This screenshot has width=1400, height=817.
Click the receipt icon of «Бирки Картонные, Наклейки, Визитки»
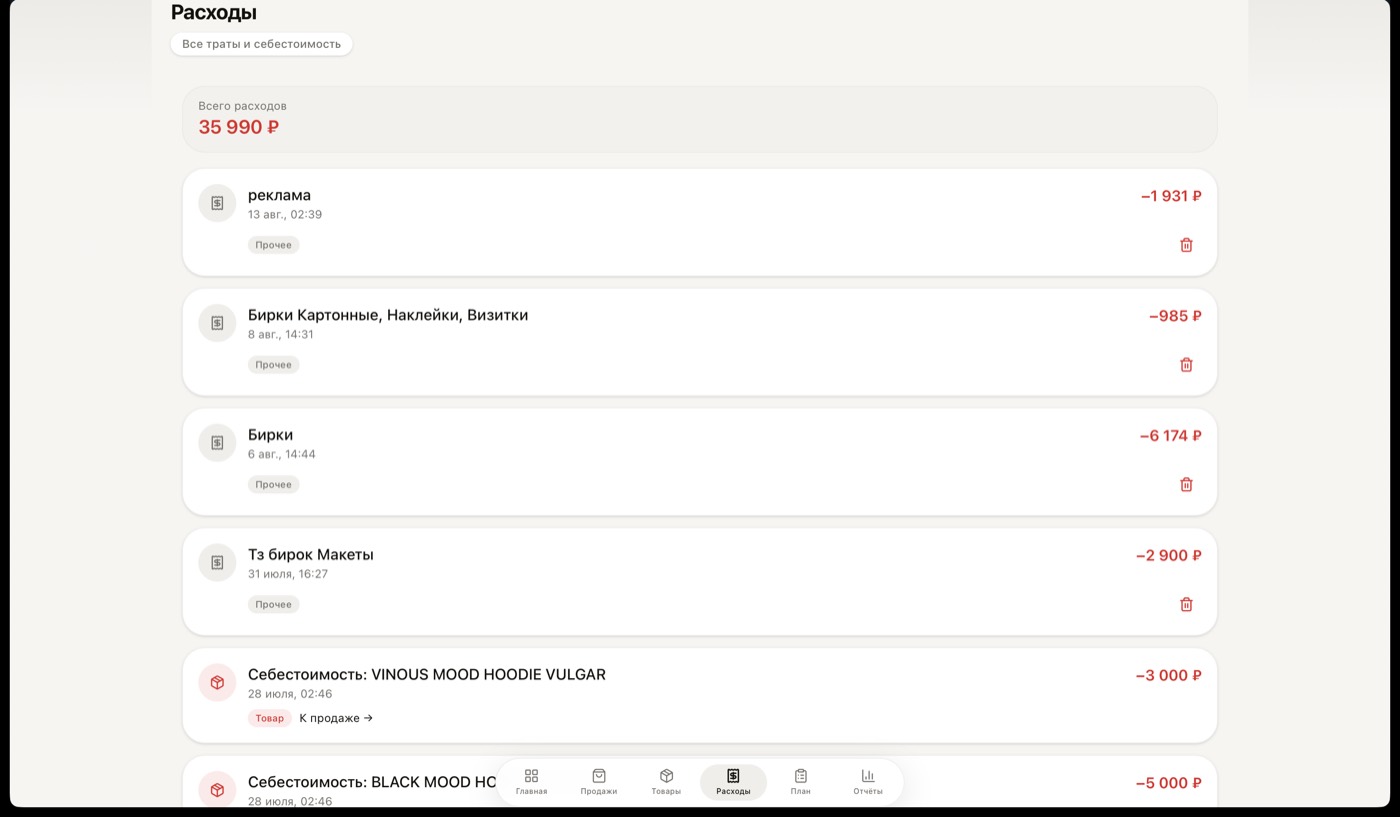click(217, 323)
